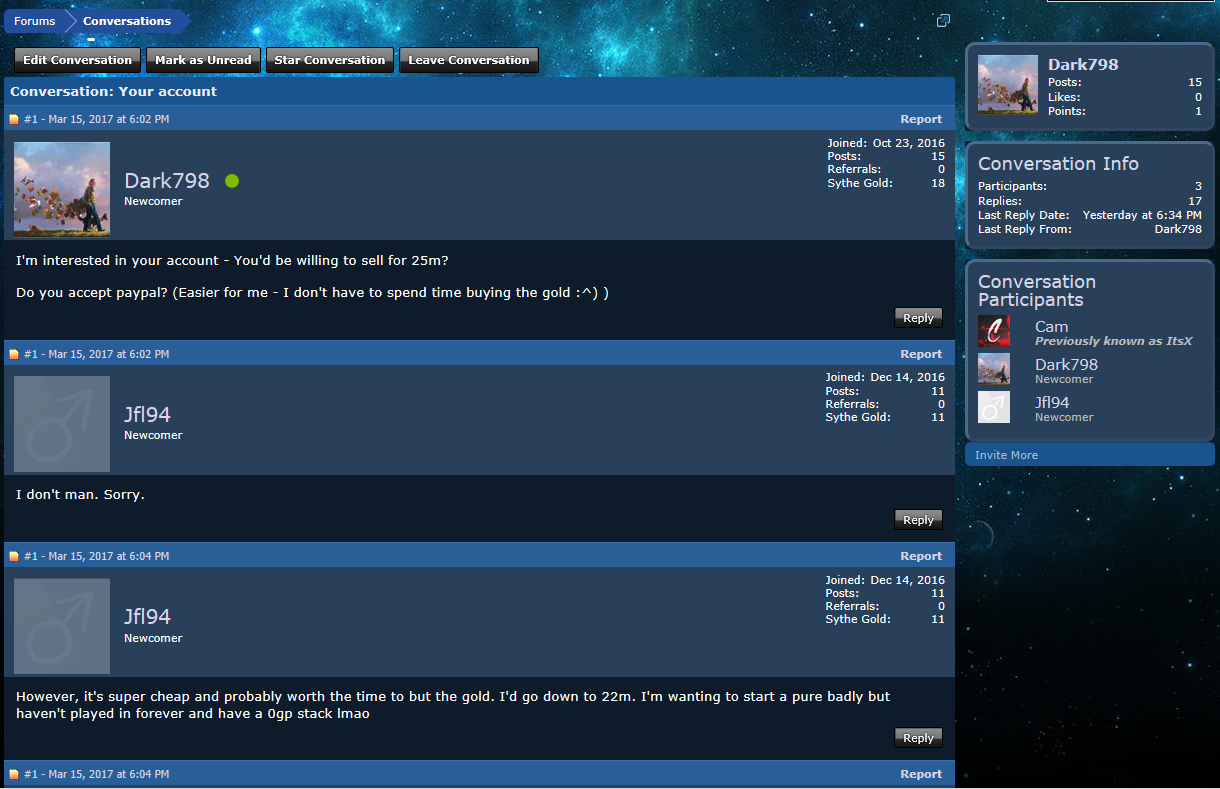The height and width of the screenshot is (789, 1220).
Task: Click Leave Conversation
Action: (469, 60)
